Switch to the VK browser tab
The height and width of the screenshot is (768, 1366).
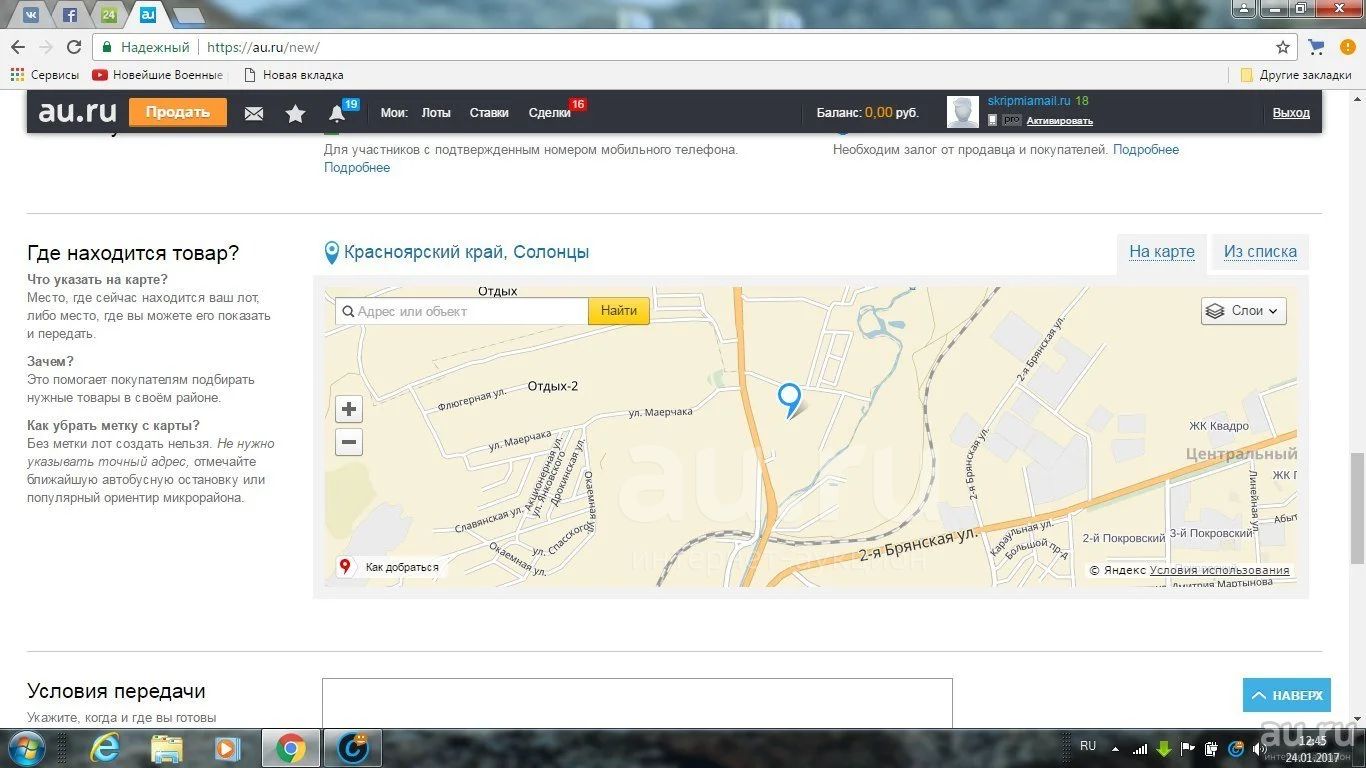[30, 14]
